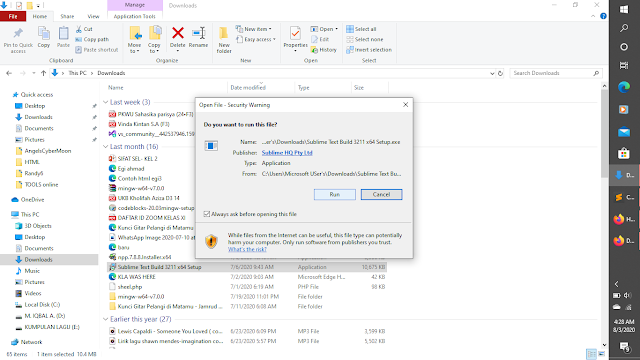Collapse Earlier this year group
640x360 pixels.
click(106, 319)
